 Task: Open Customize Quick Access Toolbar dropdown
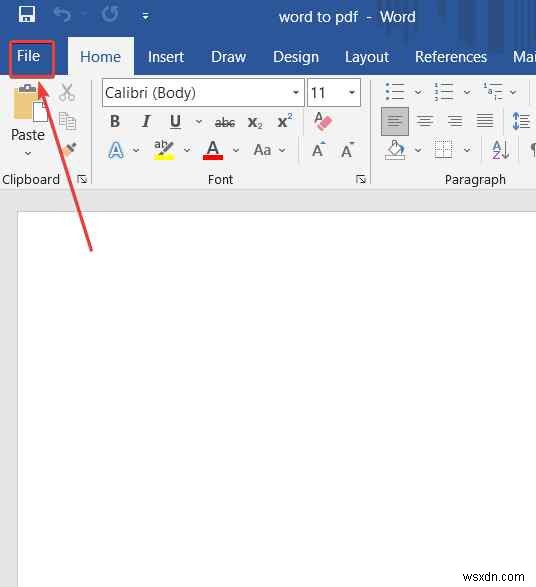point(145,16)
